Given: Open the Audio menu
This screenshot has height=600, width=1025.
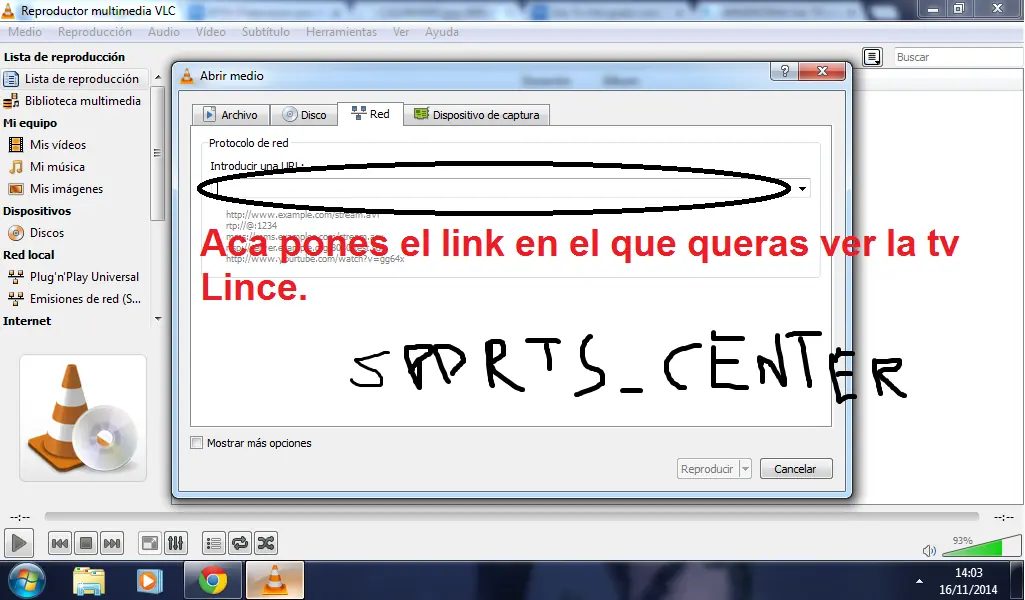Looking at the screenshot, I should (x=163, y=32).
